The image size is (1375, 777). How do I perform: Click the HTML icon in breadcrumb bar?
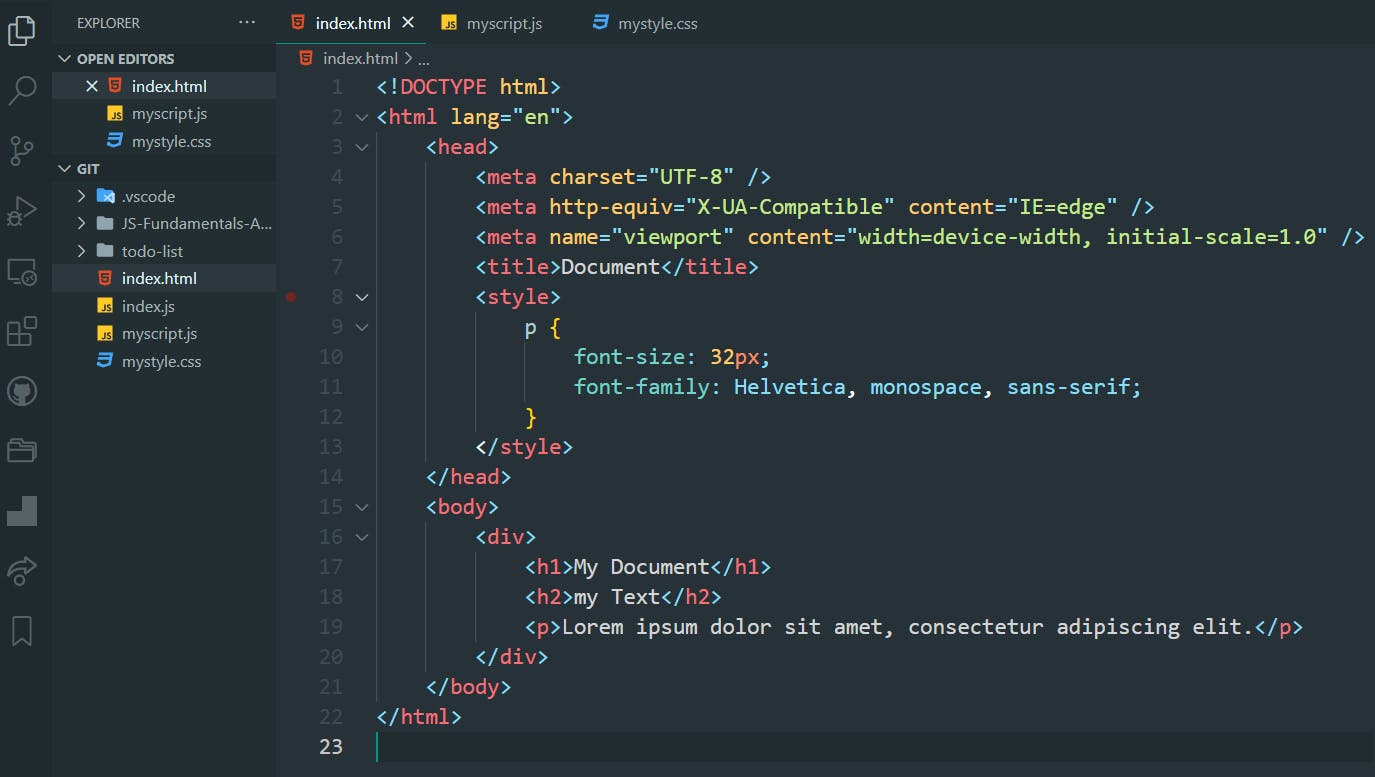point(306,58)
